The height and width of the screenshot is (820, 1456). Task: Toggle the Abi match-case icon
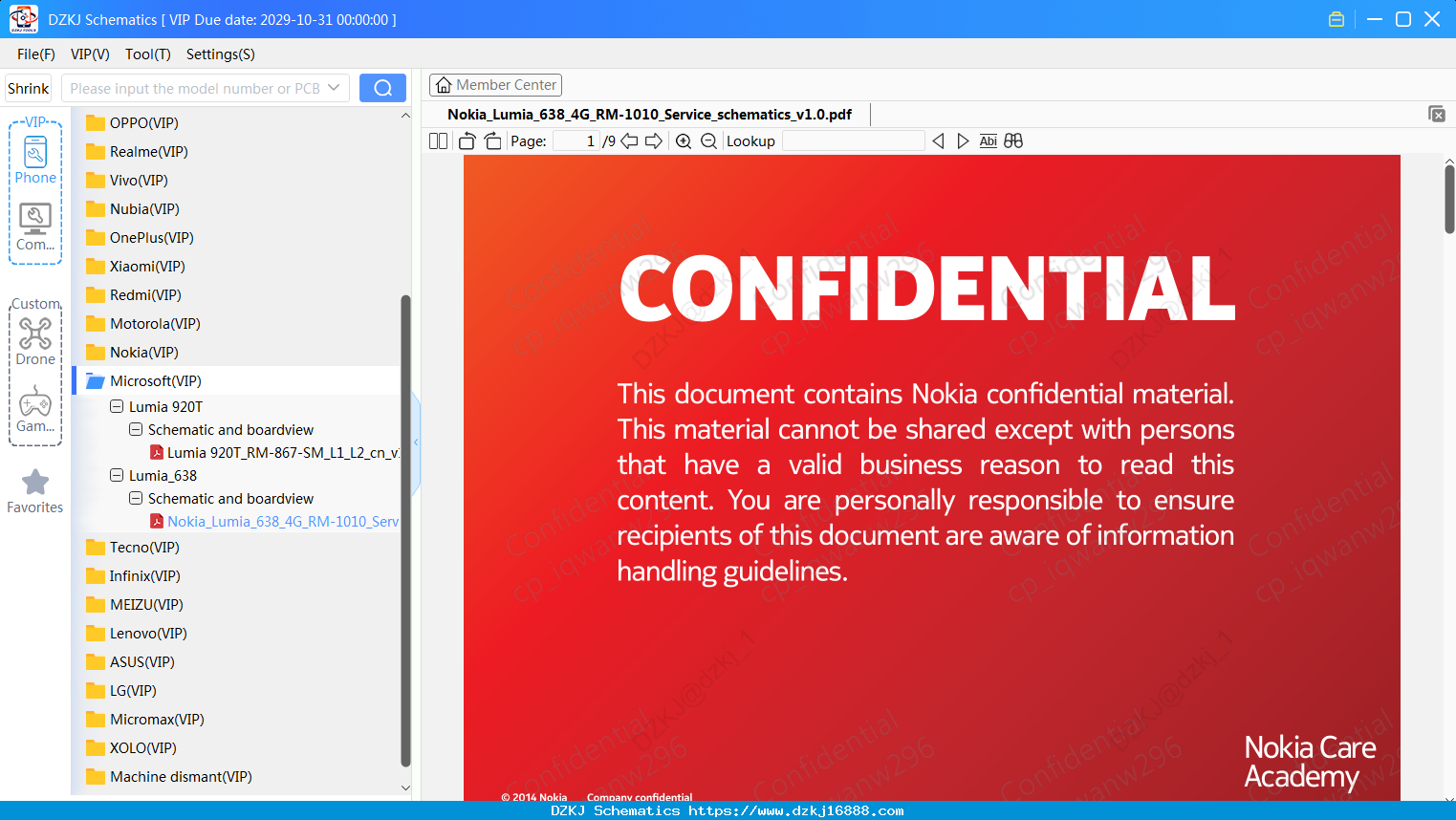989,141
